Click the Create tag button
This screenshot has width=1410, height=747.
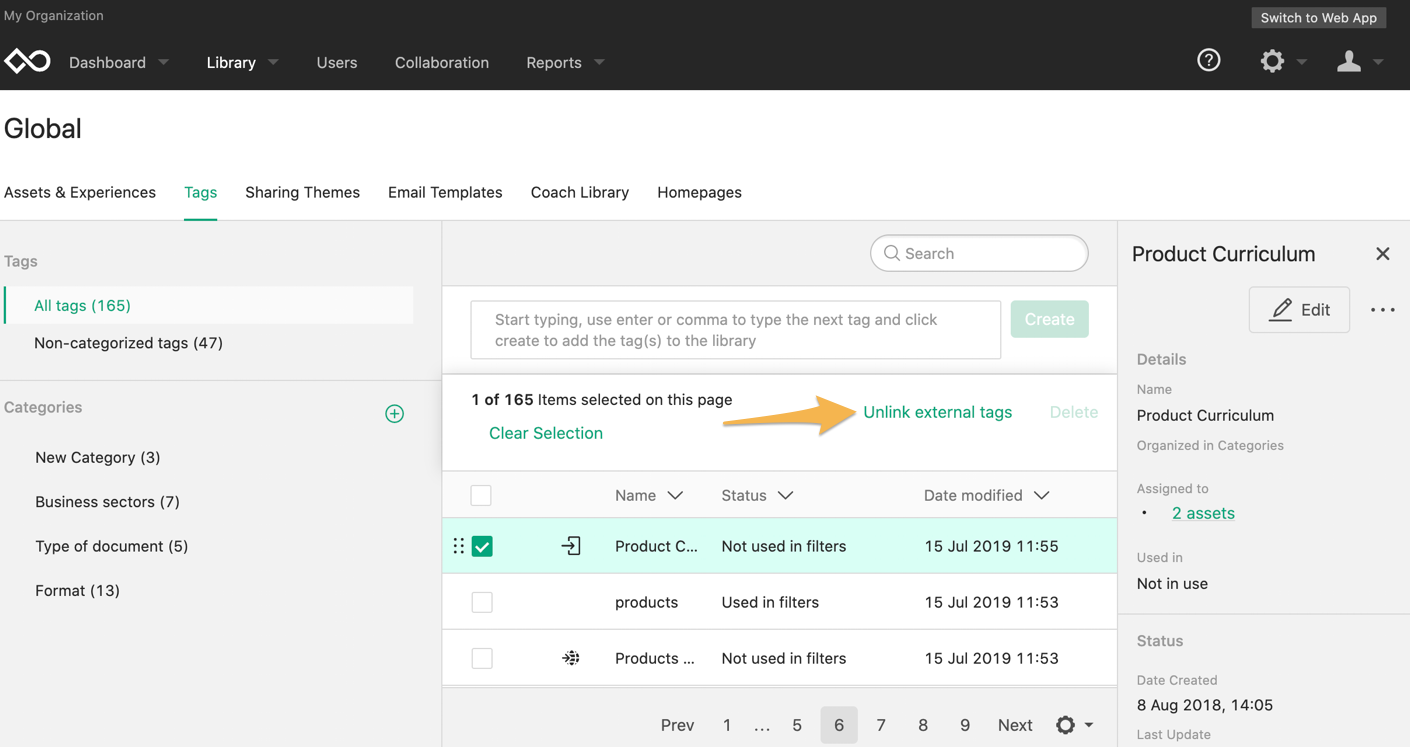(x=1049, y=319)
